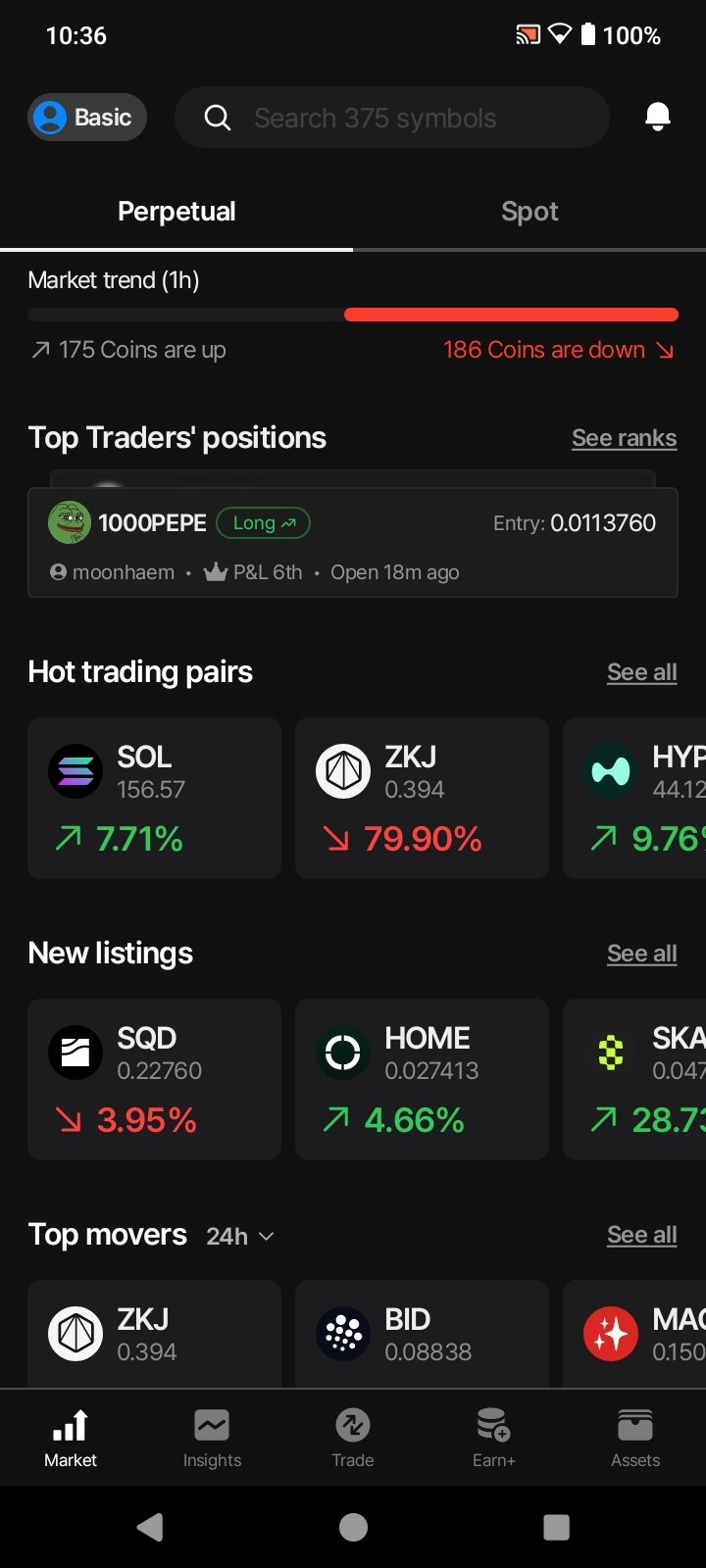Tap the SOL coin logo

tap(76, 772)
